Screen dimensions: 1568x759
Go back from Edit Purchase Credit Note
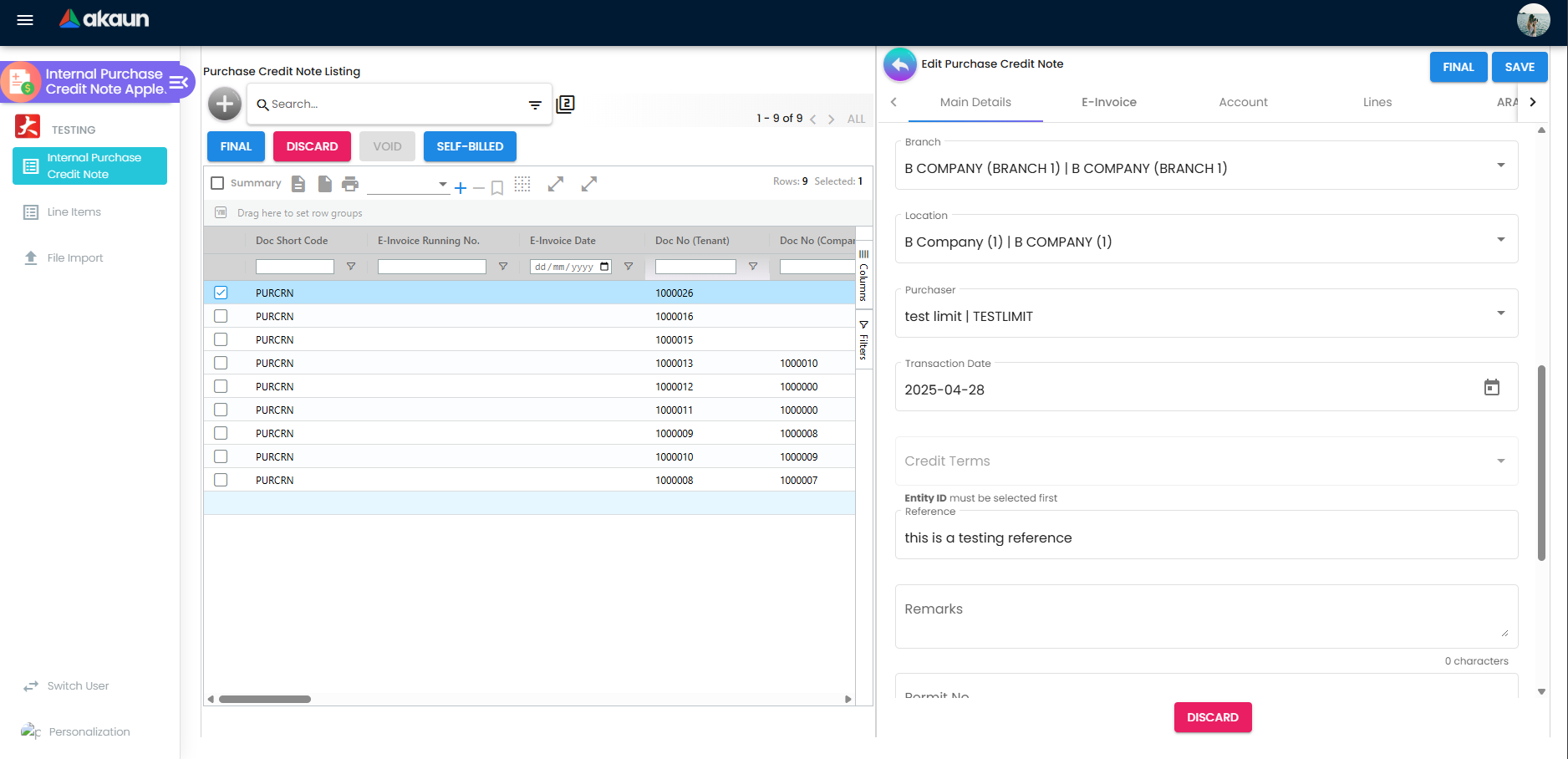(900, 64)
